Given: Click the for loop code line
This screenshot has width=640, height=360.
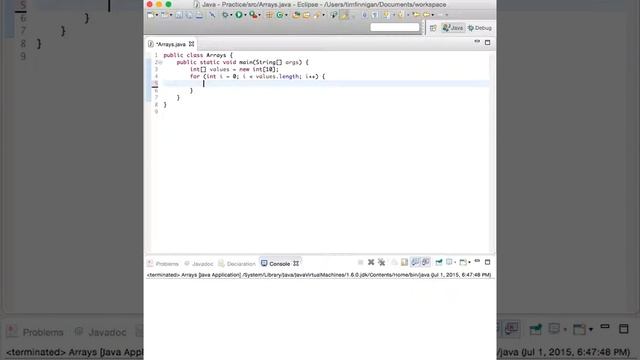Looking at the screenshot, I should tap(258, 76).
